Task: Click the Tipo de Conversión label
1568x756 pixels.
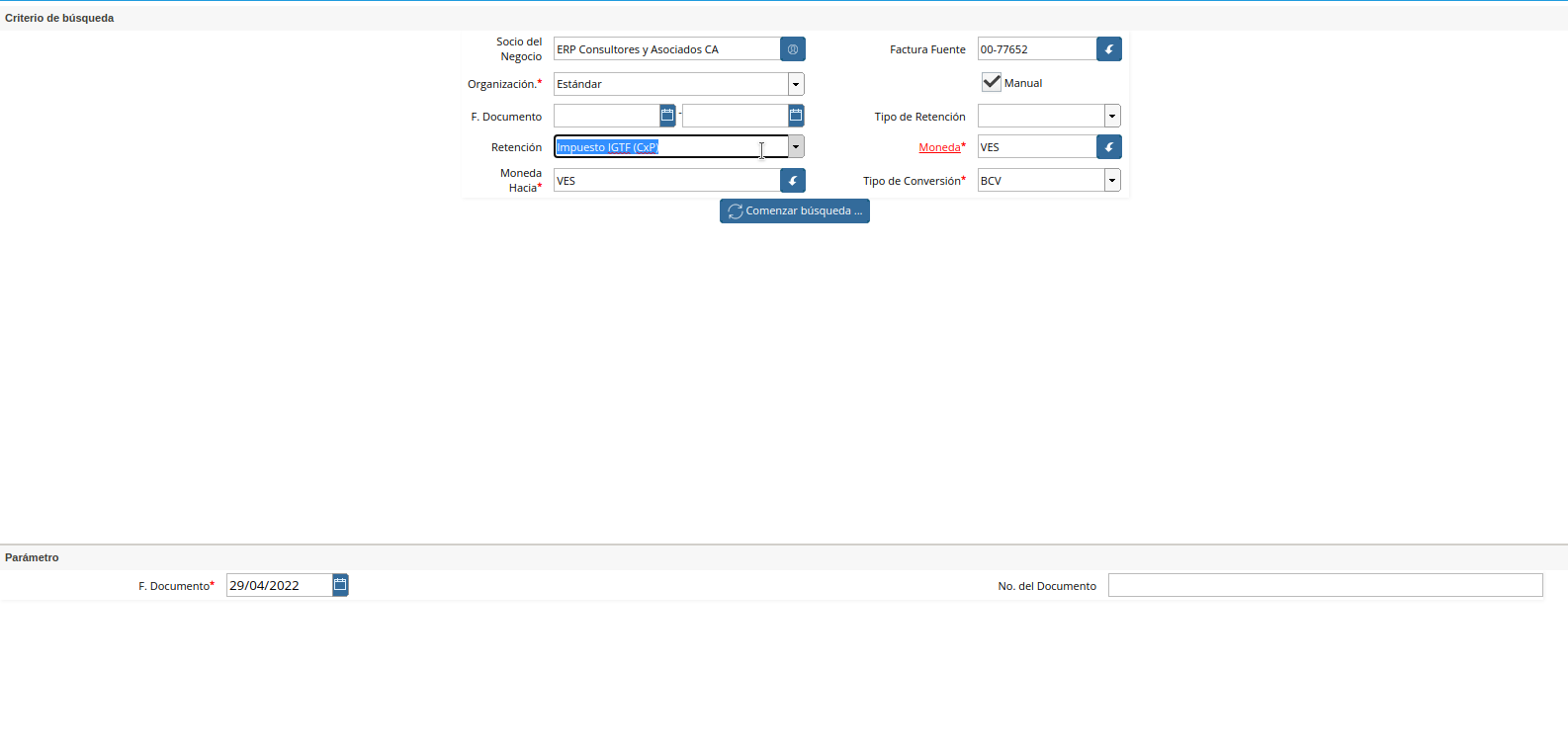Action: [914, 181]
